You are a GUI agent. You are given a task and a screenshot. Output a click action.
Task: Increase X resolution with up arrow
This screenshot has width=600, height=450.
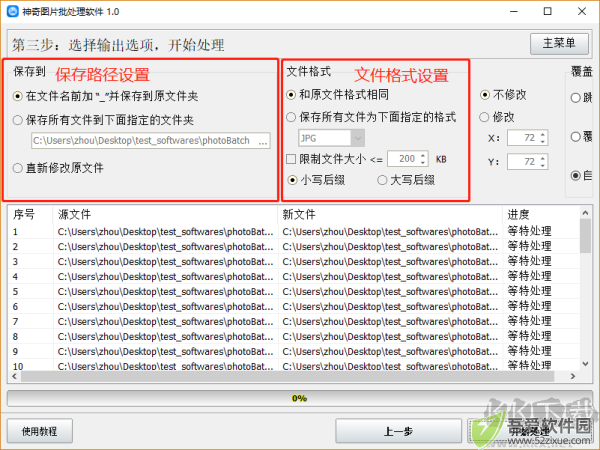click(543, 134)
